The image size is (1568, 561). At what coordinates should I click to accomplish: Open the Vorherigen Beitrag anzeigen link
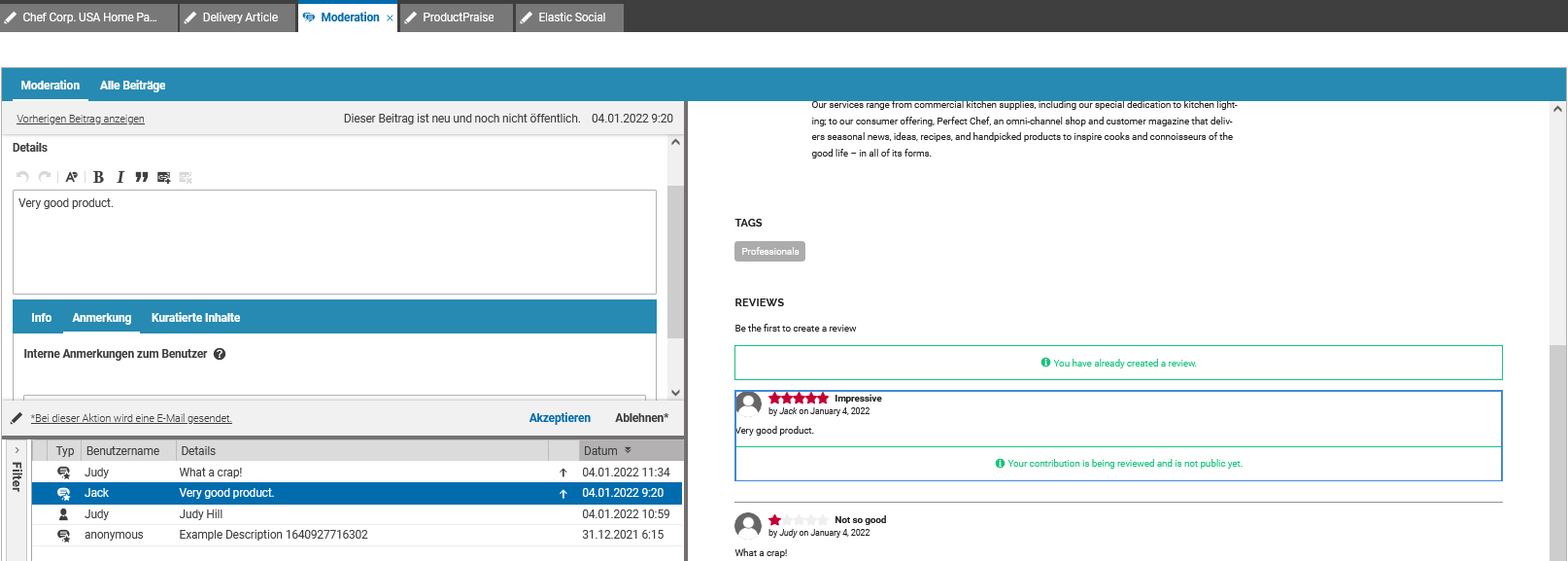tap(81, 119)
